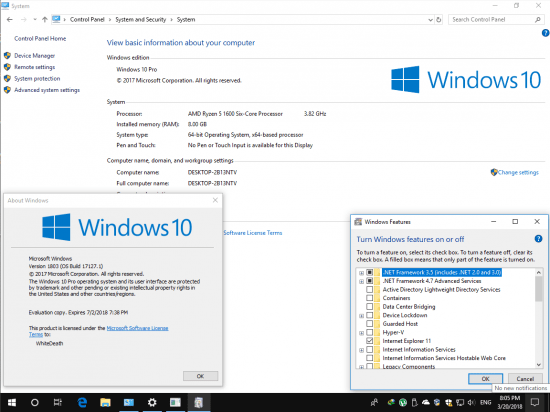Switch to Windows Features taskbar button
The height and width of the screenshot is (412, 550).
199,403
